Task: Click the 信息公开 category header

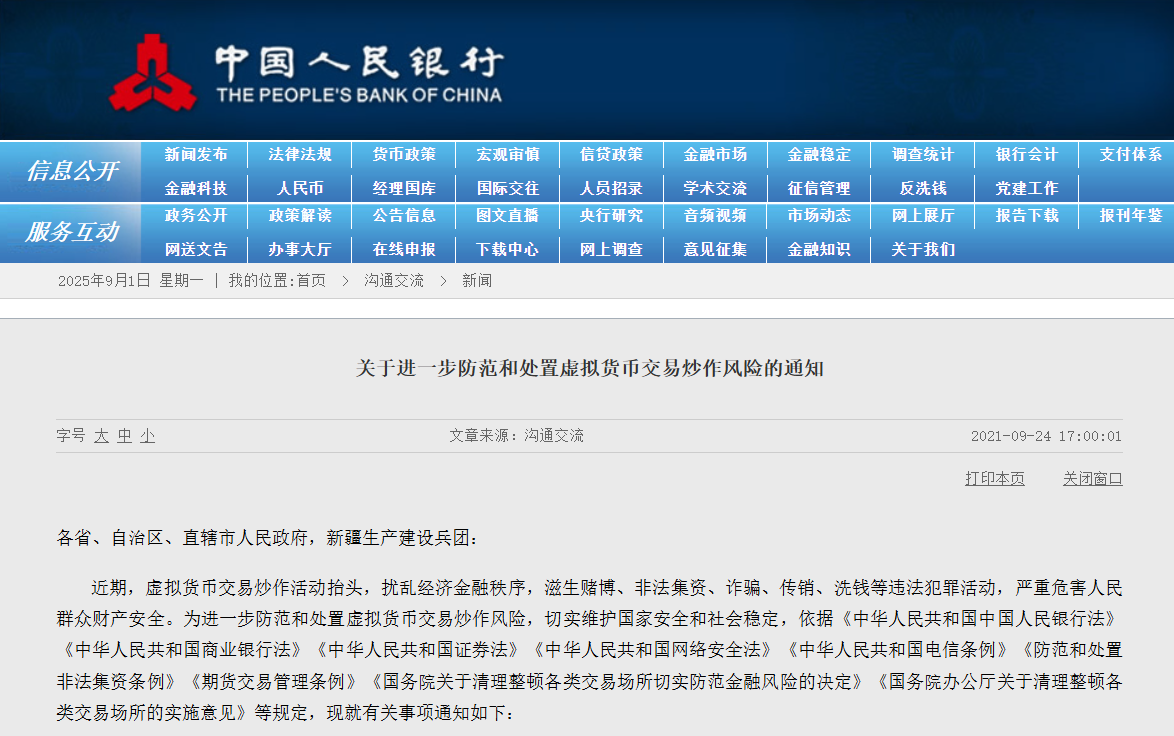Action: click(x=72, y=171)
